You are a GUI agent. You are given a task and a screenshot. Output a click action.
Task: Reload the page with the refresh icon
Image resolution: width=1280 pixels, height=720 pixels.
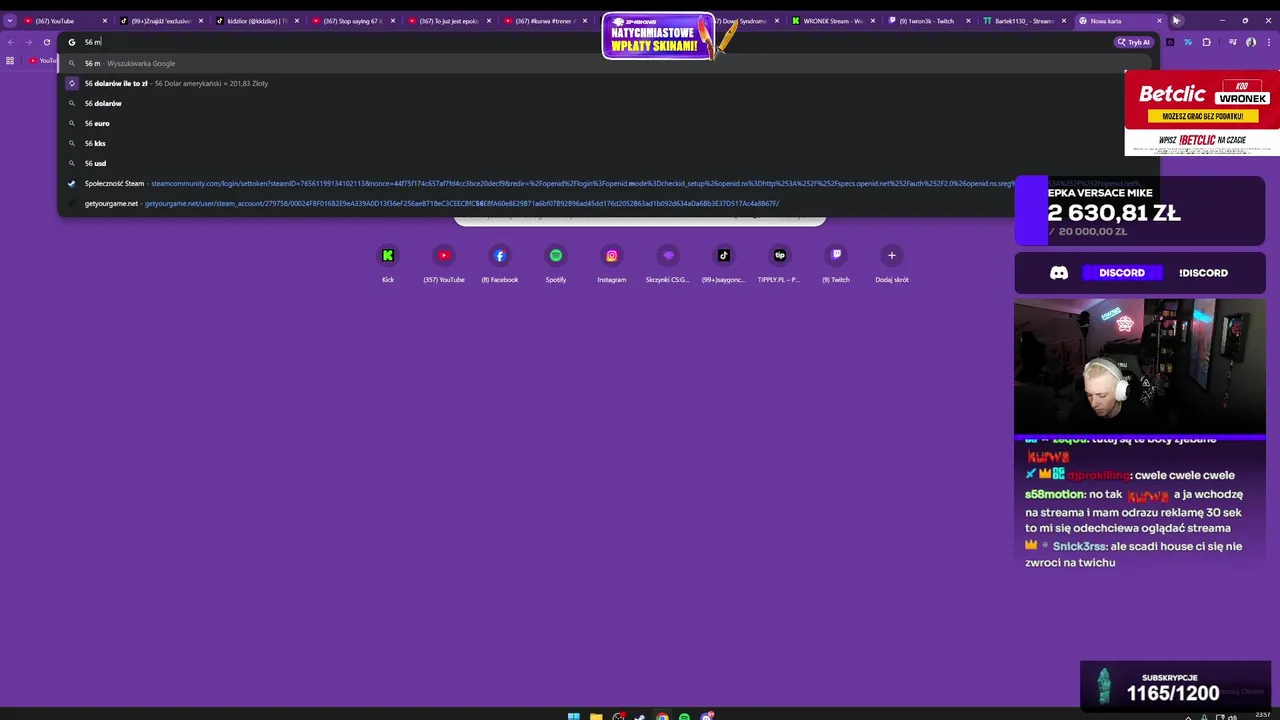point(46,42)
